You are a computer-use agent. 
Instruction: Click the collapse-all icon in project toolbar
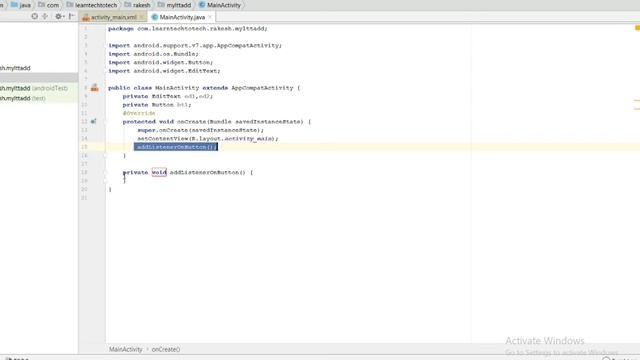(45, 16)
